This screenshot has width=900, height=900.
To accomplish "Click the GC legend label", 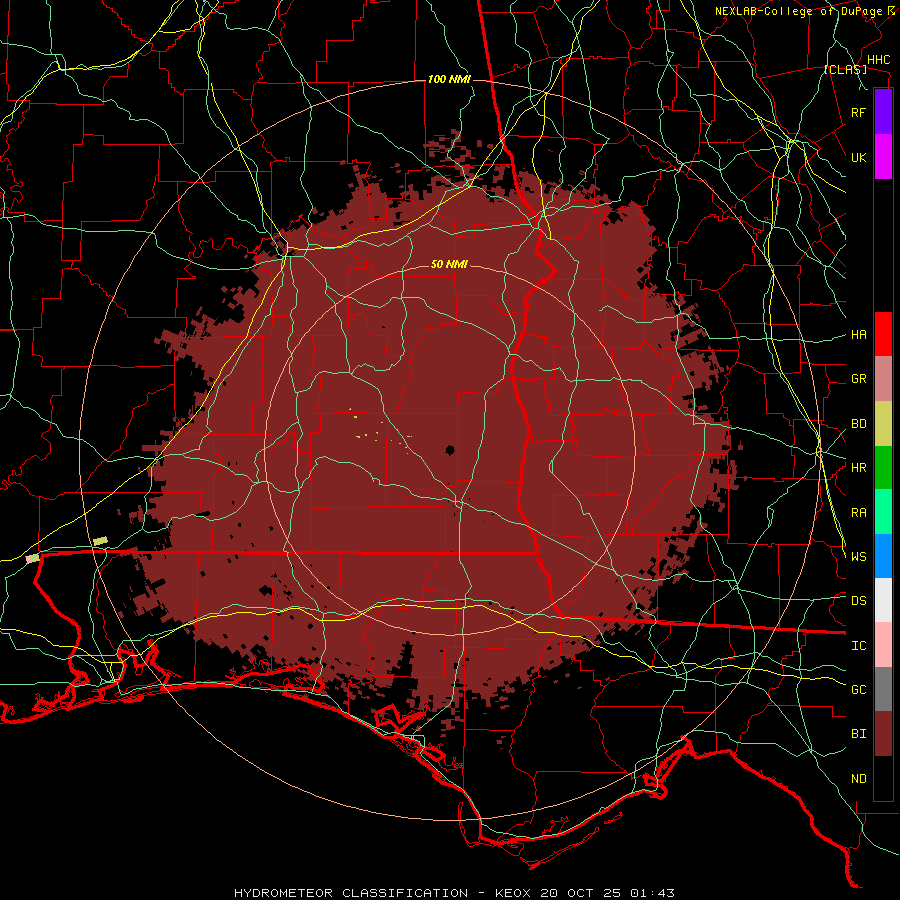I will click(x=858, y=690).
